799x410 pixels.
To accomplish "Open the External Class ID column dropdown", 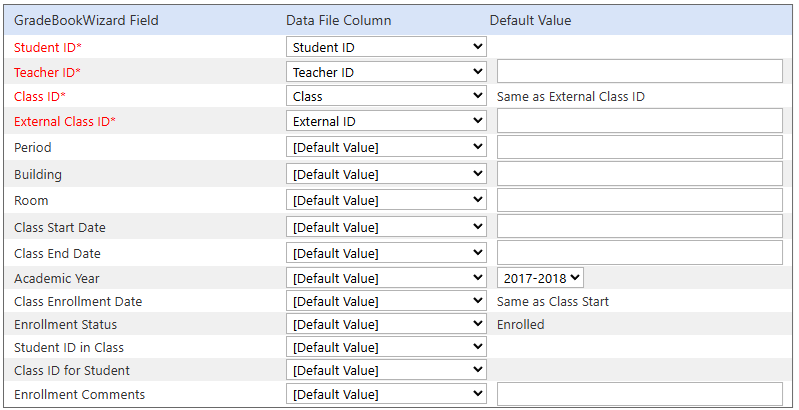I will pyautogui.click(x=386, y=121).
